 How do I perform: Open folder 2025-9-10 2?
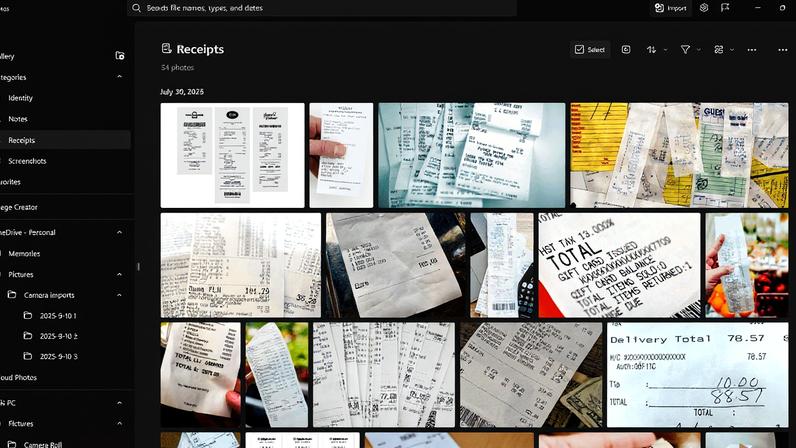click(x=58, y=336)
